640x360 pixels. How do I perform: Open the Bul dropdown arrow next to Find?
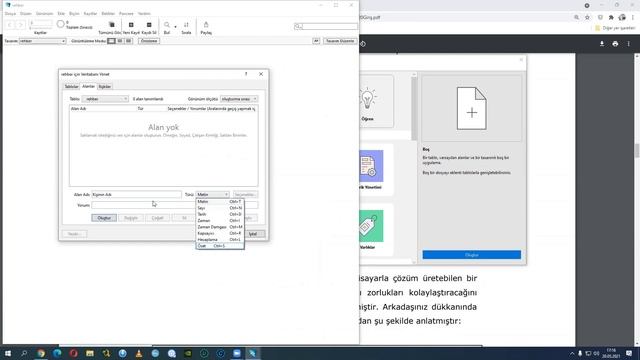pyautogui.click(x=176, y=27)
